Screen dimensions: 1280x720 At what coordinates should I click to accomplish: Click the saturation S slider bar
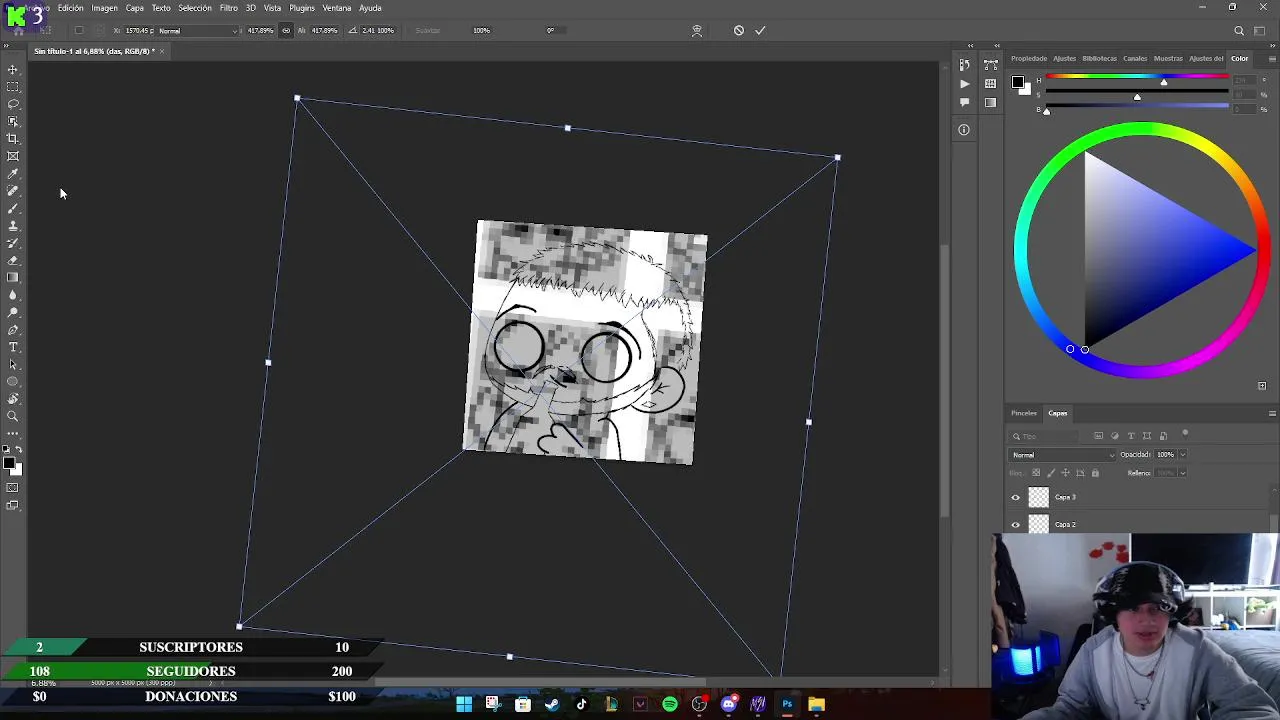click(1137, 92)
